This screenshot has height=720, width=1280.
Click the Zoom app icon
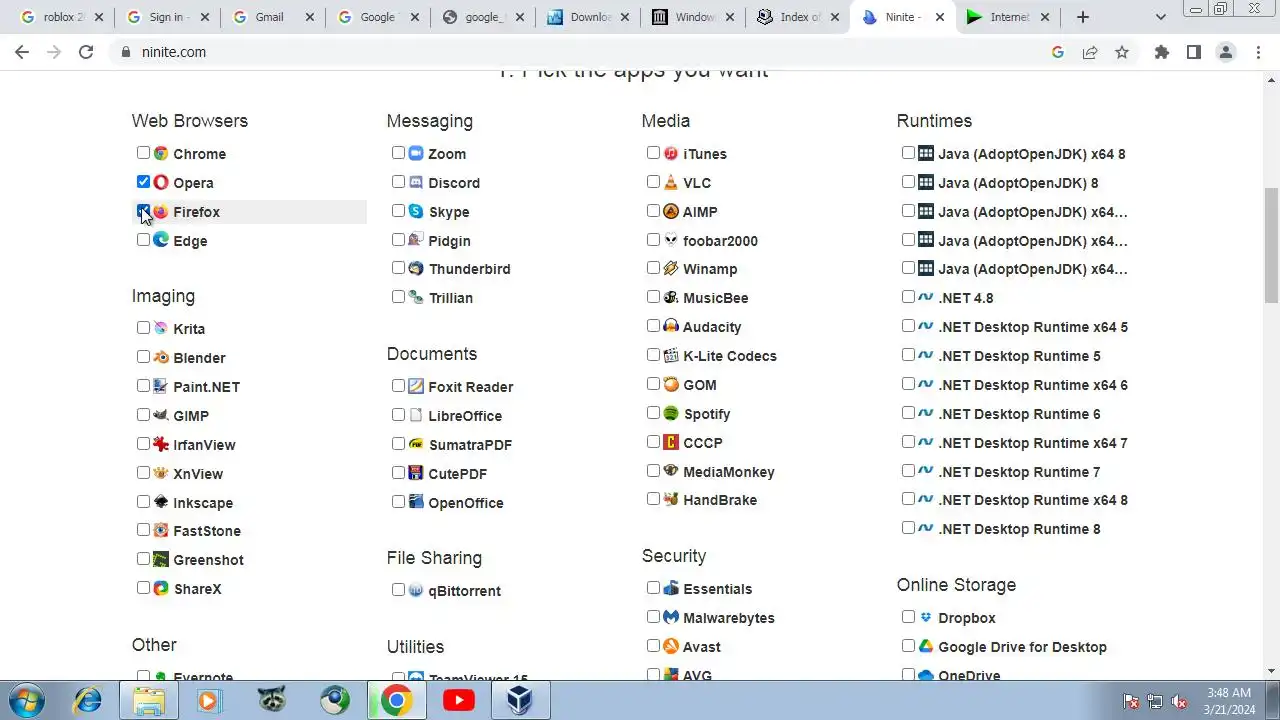point(416,153)
